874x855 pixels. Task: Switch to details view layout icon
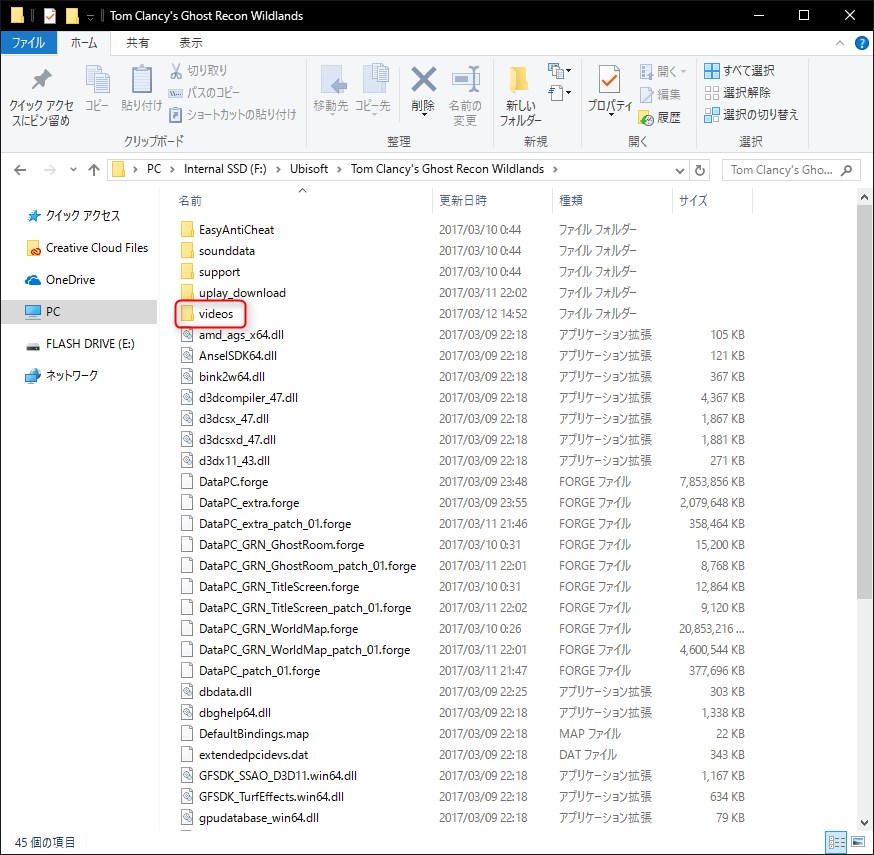[x=836, y=842]
